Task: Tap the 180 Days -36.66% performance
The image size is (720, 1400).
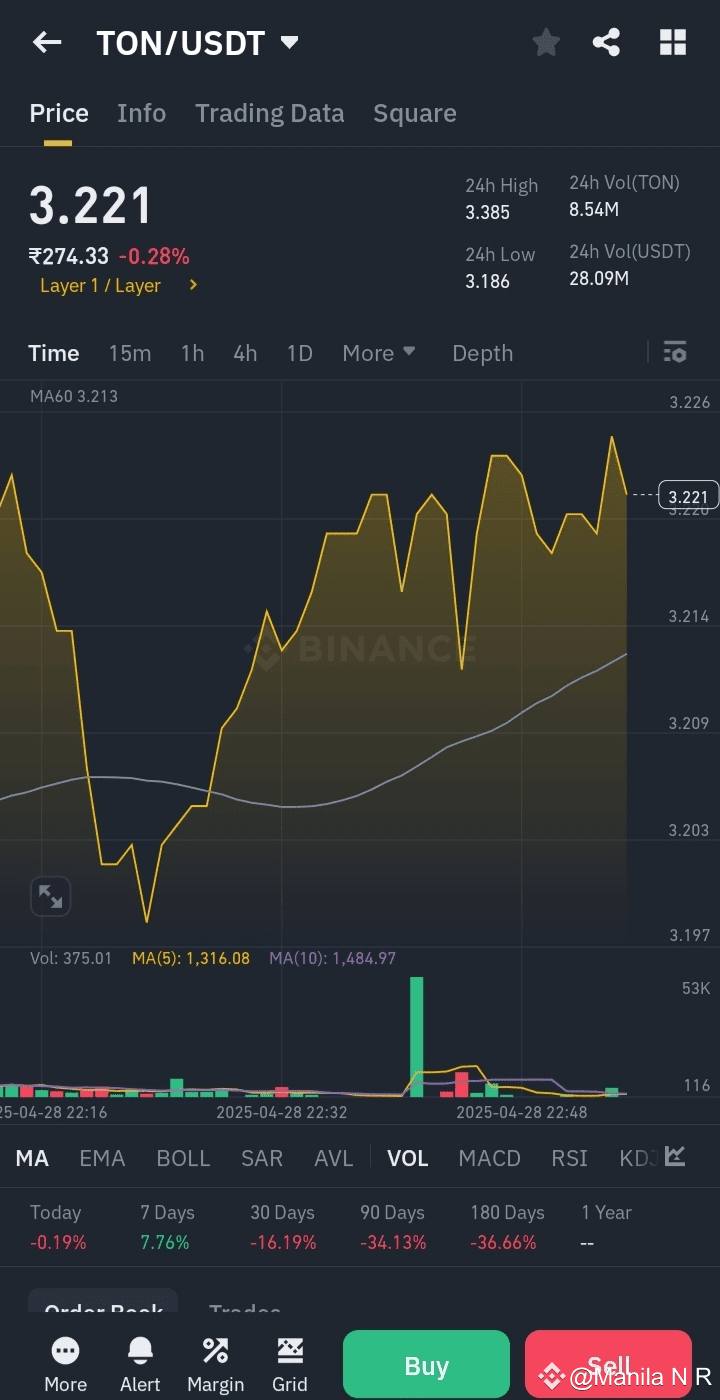Action: point(507,1227)
